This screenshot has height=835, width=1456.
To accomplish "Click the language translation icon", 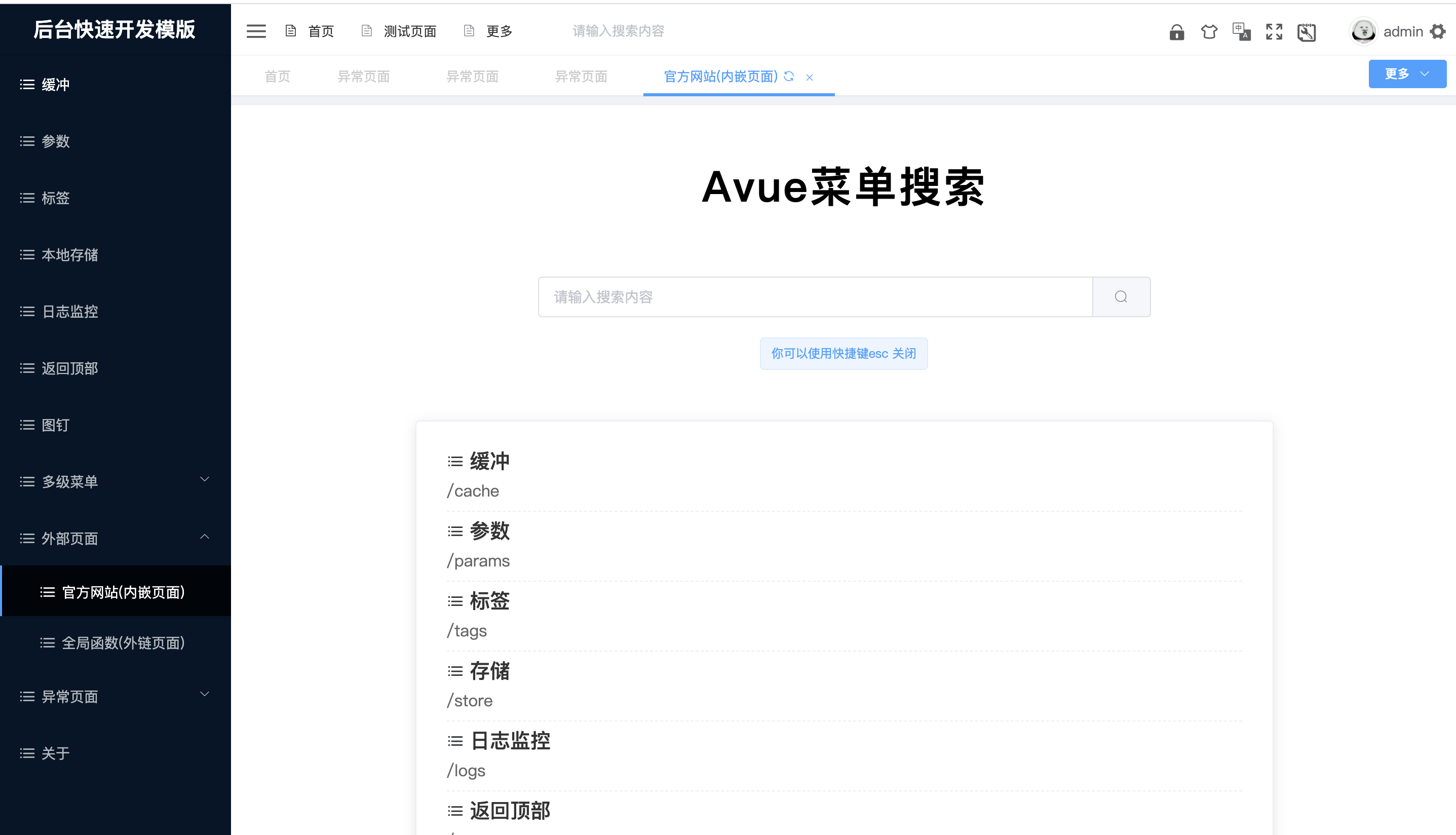I will click(1241, 31).
